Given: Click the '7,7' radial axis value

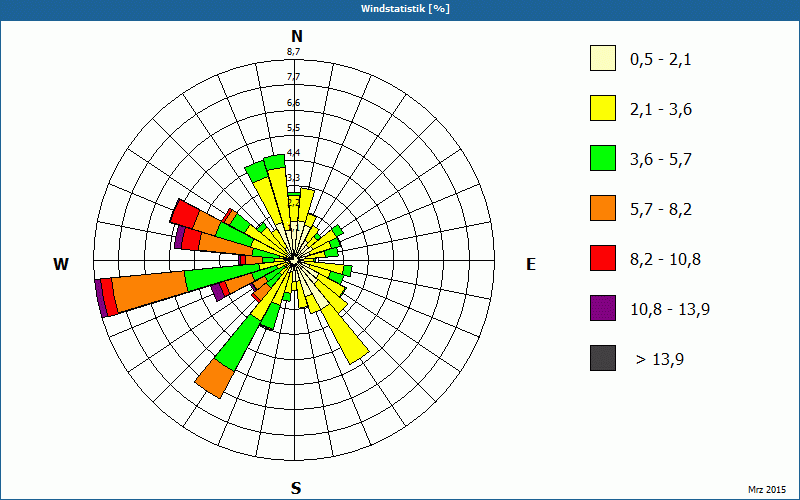Looking at the screenshot, I should tap(293, 77).
